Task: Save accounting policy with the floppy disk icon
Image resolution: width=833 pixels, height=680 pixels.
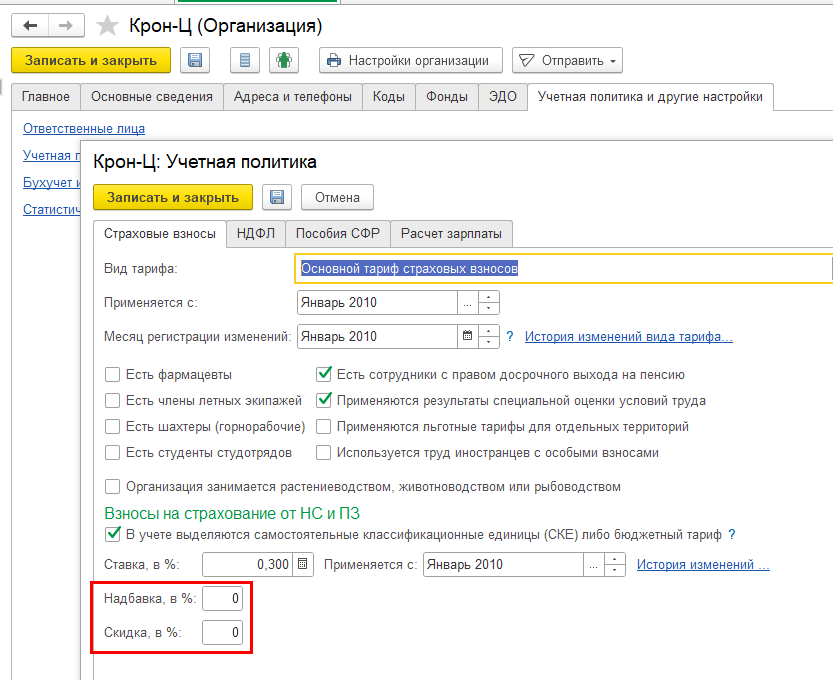Action: pyautogui.click(x=277, y=197)
